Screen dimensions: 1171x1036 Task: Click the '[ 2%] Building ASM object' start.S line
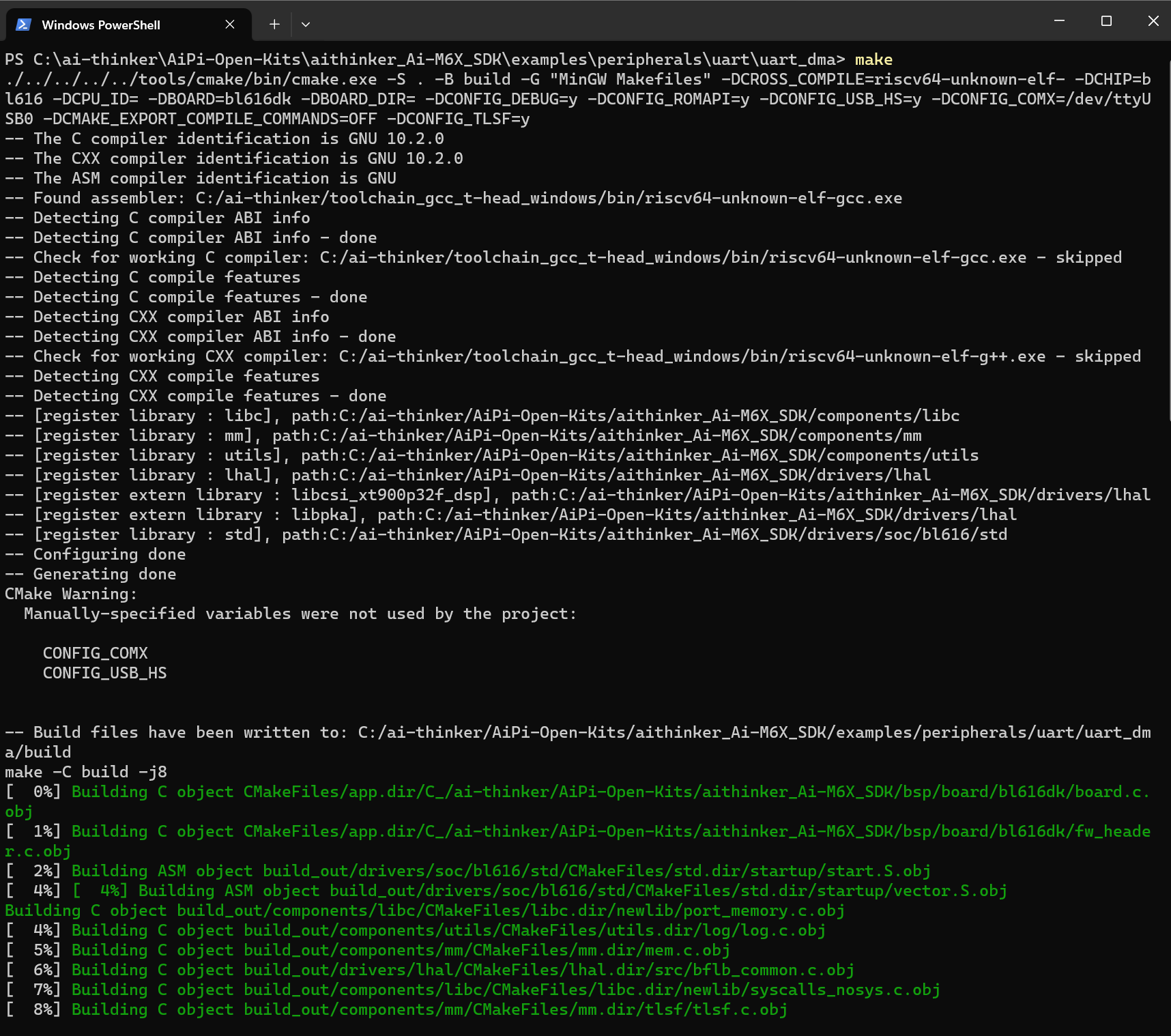click(468, 872)
